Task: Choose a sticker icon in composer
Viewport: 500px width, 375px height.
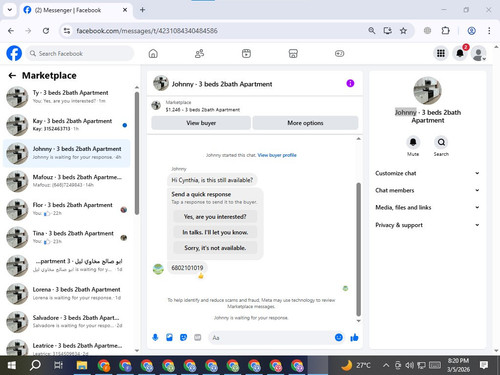Action: (183, 338)
